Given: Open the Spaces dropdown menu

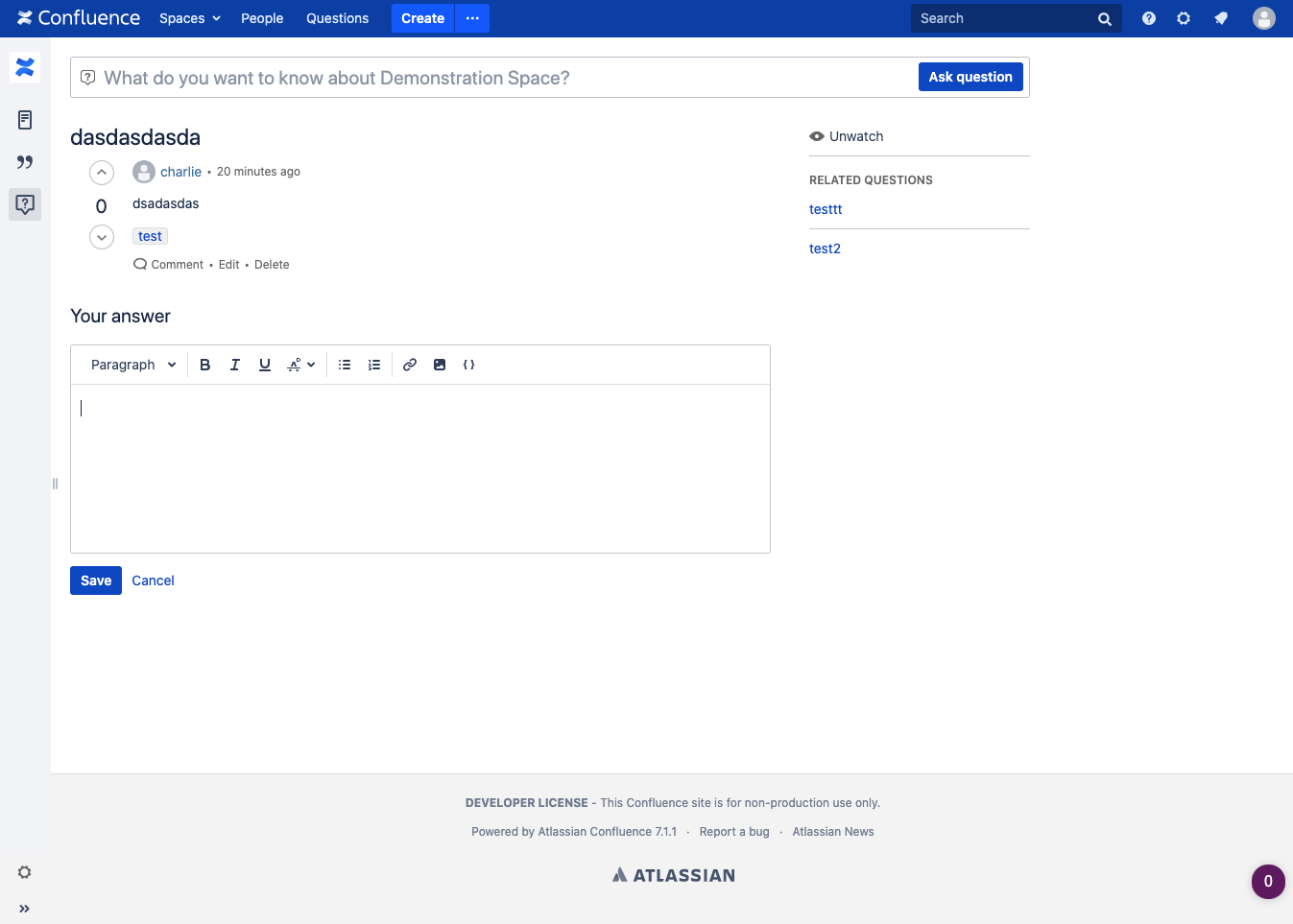Looking at the screenshot, I should pyautogui.click(x=190, y=18).
